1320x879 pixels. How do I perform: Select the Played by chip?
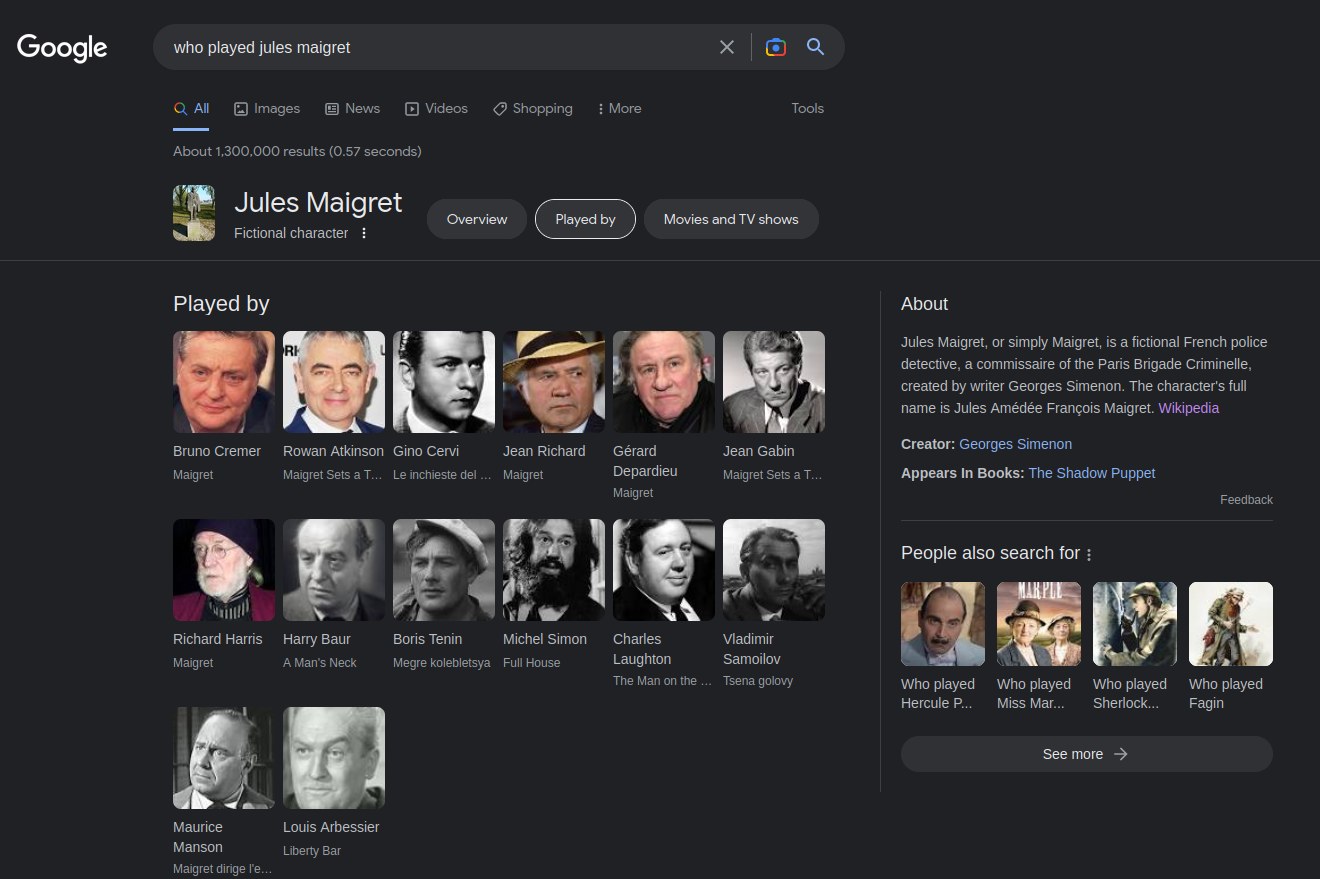pyautogui.click(x=585, y=219)
